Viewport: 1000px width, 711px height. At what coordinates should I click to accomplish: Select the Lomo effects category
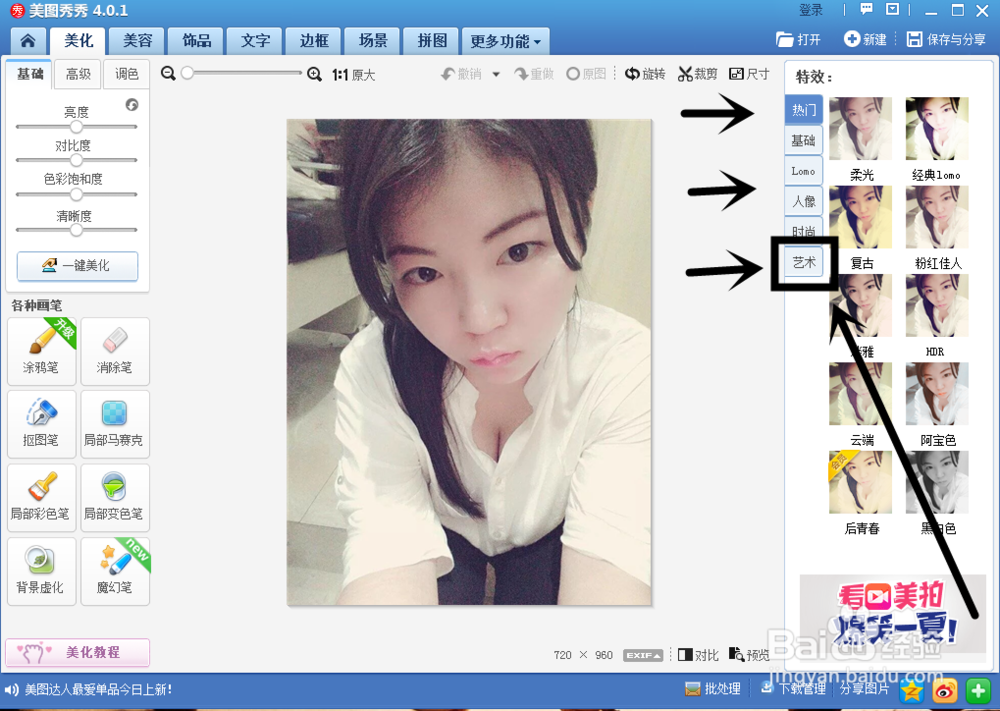tap(804, 171)
